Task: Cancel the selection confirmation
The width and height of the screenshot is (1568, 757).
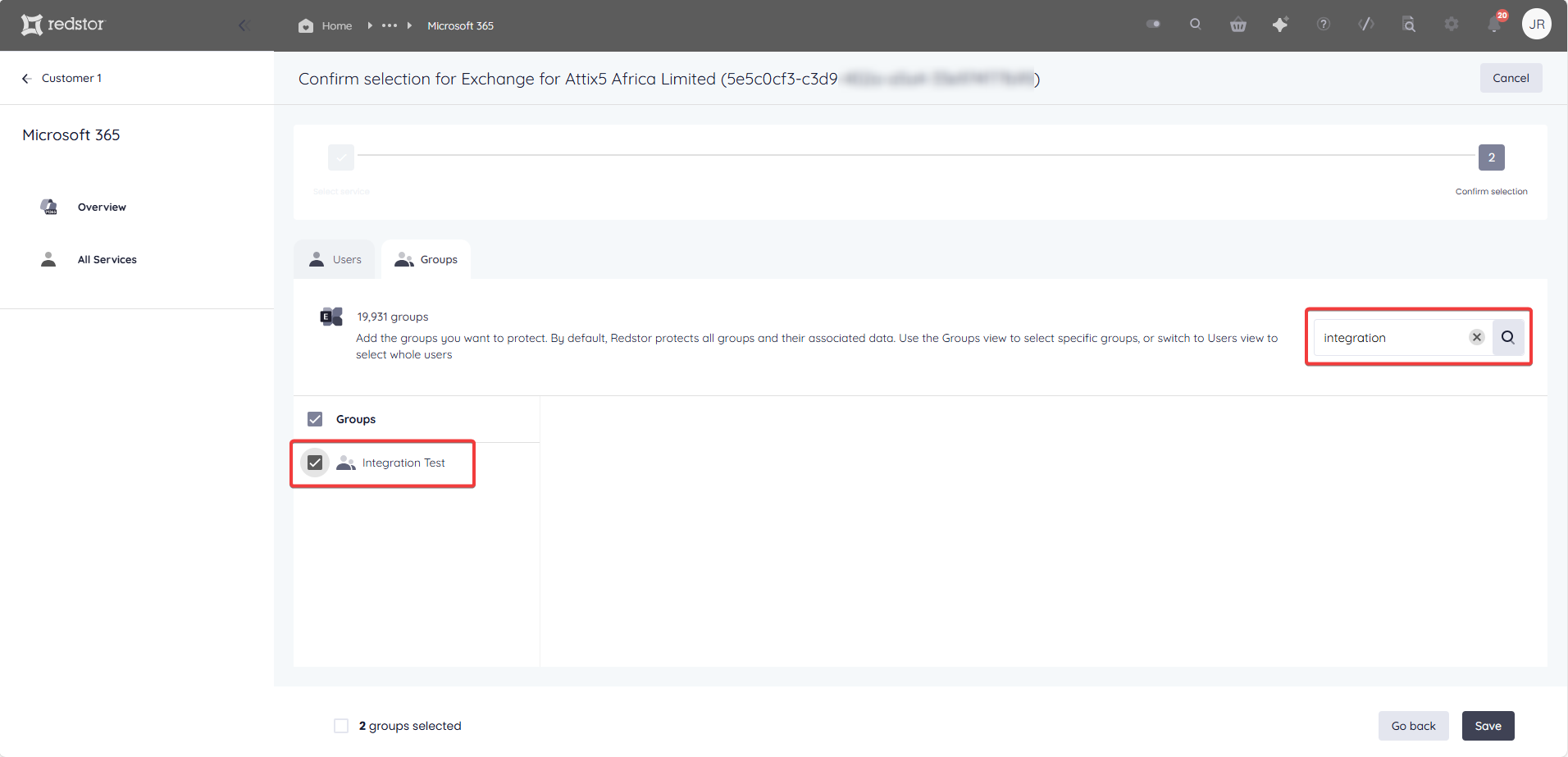Action: pyautogui.click(x=1511, y=78)
